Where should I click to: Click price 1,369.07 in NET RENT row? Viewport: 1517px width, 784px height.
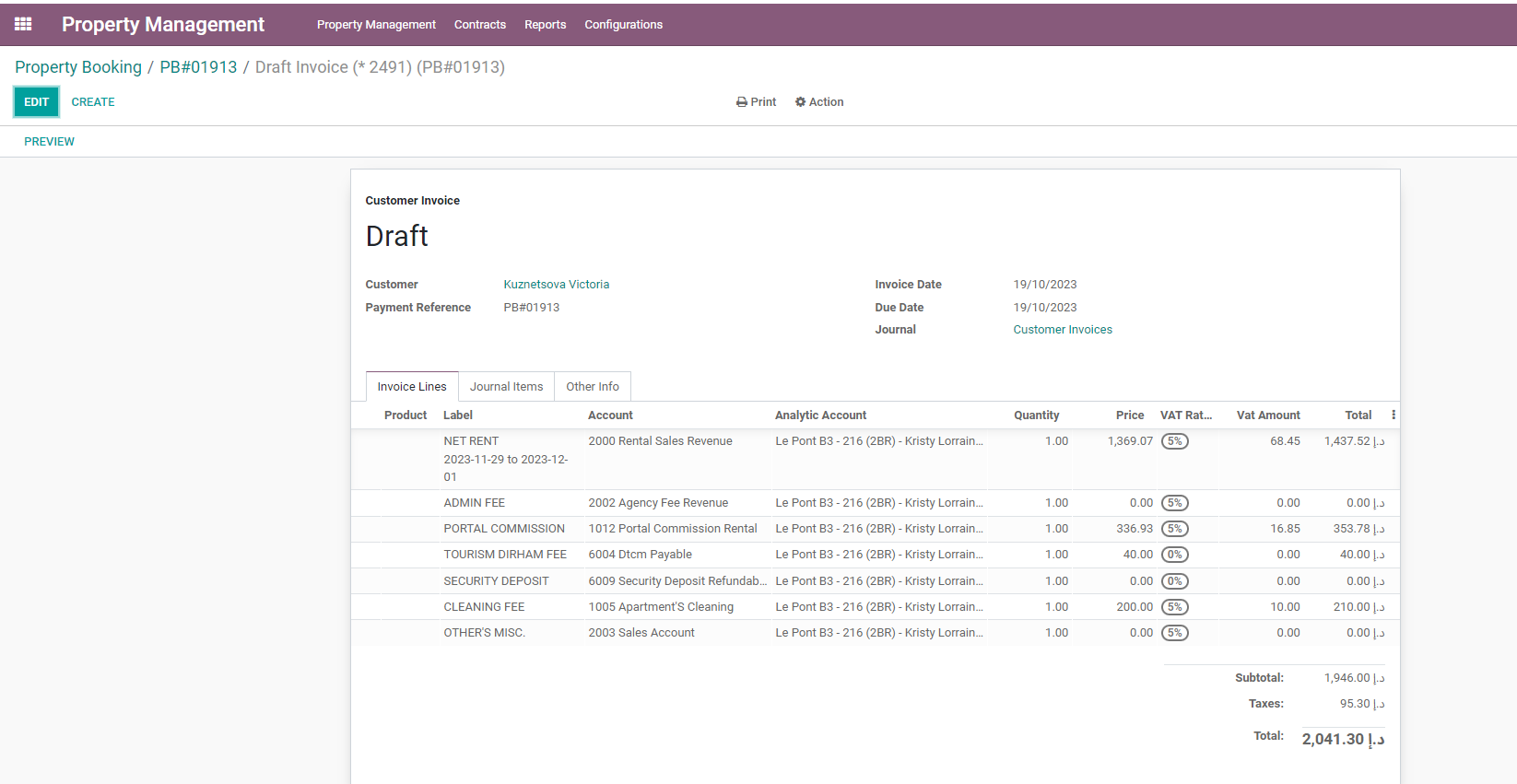1130,441
